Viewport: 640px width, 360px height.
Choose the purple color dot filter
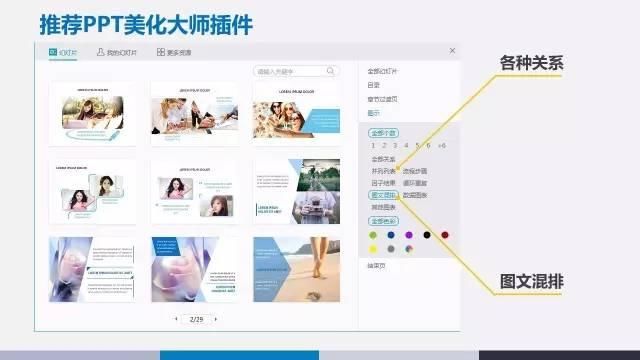[x=409, y=235]
